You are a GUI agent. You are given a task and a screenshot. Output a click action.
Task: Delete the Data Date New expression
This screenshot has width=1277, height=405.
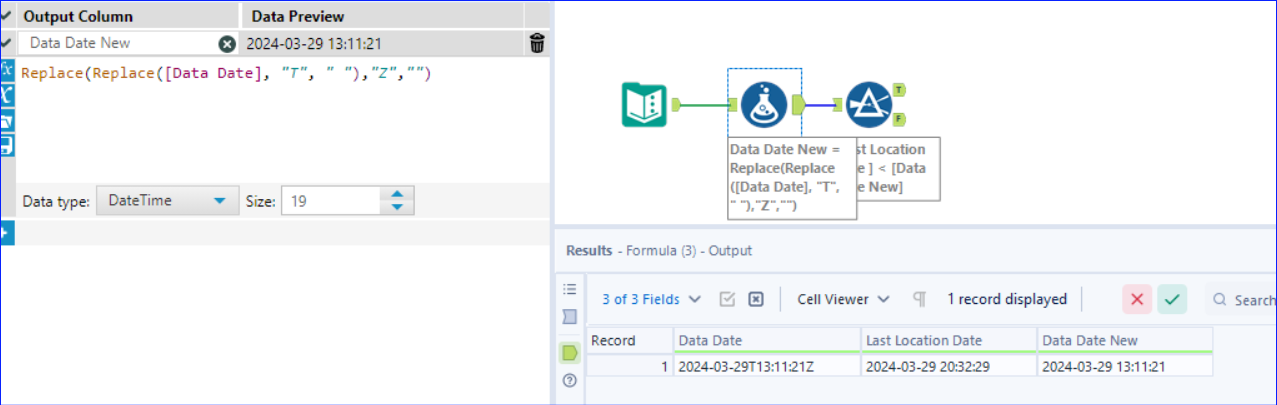pos(537,43)
